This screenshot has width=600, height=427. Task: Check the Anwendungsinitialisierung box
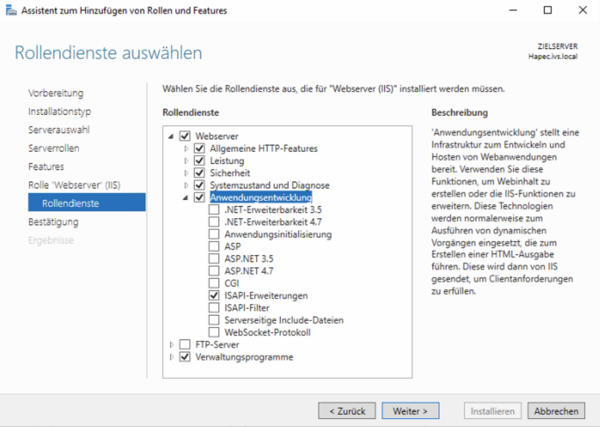214,234
